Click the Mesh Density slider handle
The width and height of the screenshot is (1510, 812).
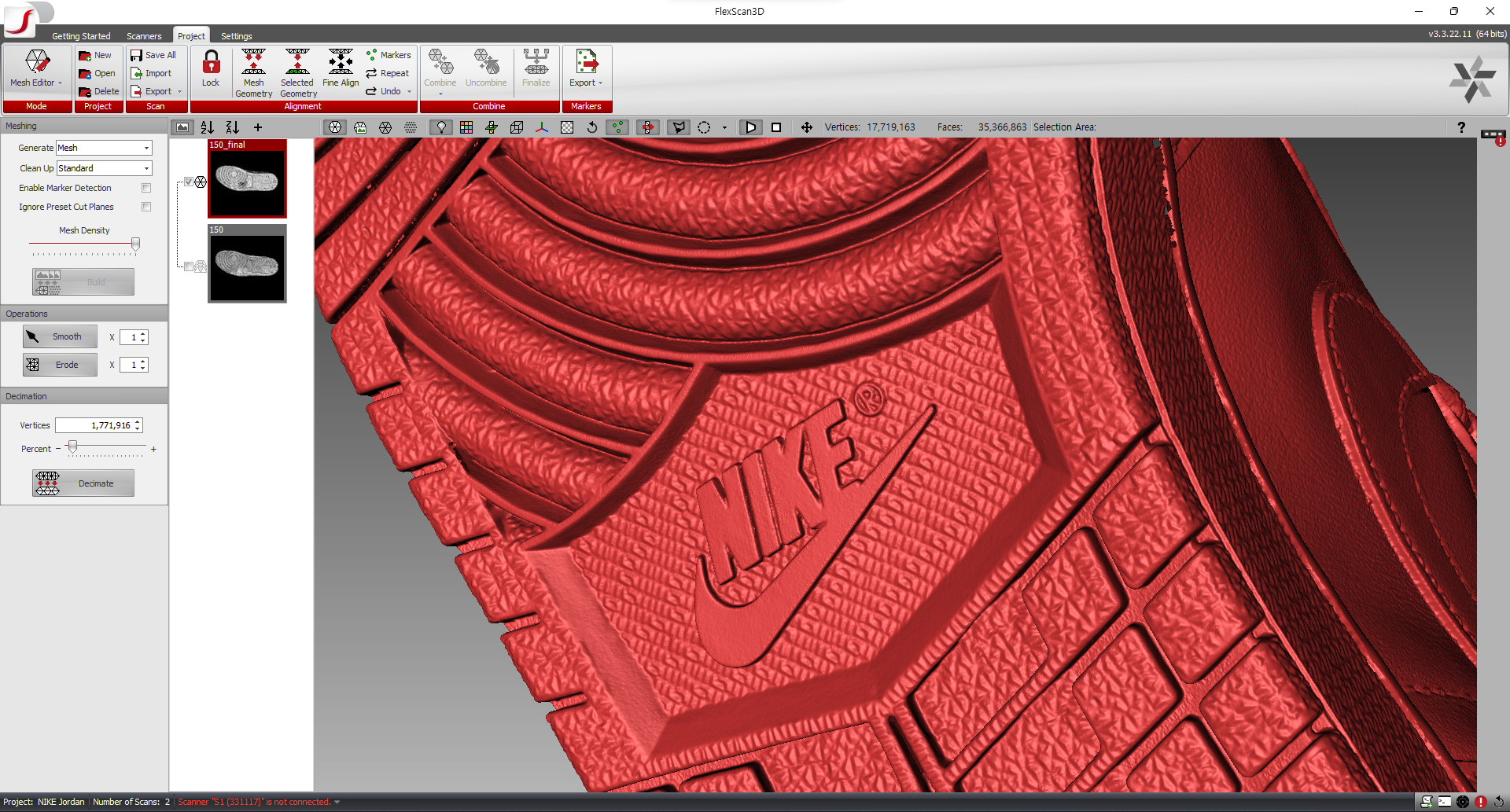pyautogui.click(x=135, y=244)
